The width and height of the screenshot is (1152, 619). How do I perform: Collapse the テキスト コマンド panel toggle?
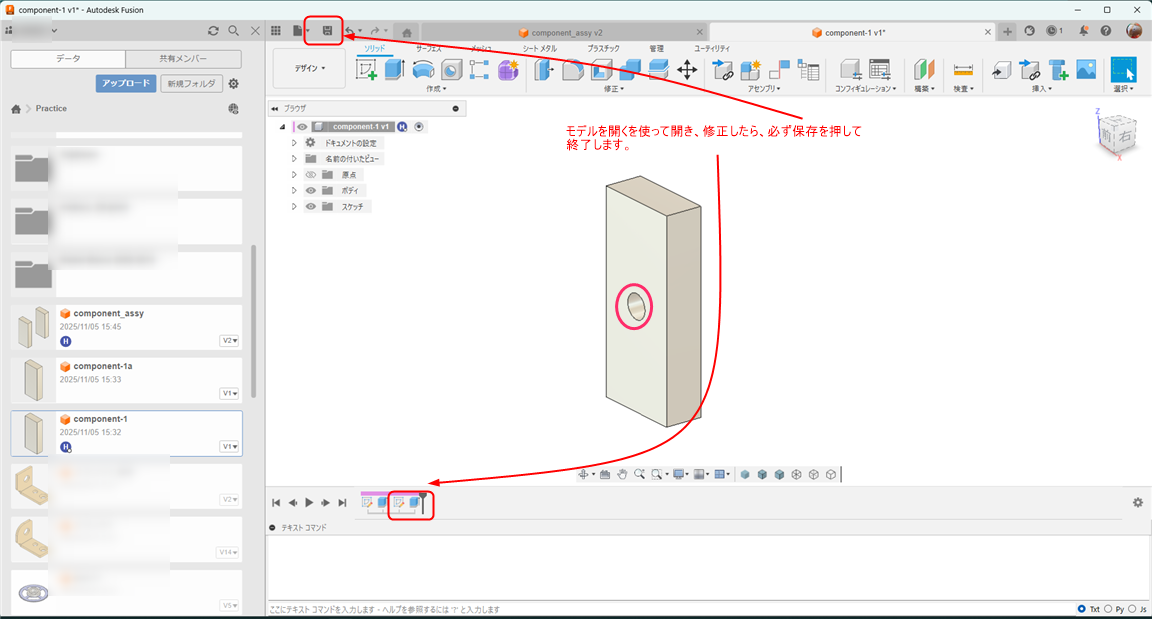[x=273, y=527]
